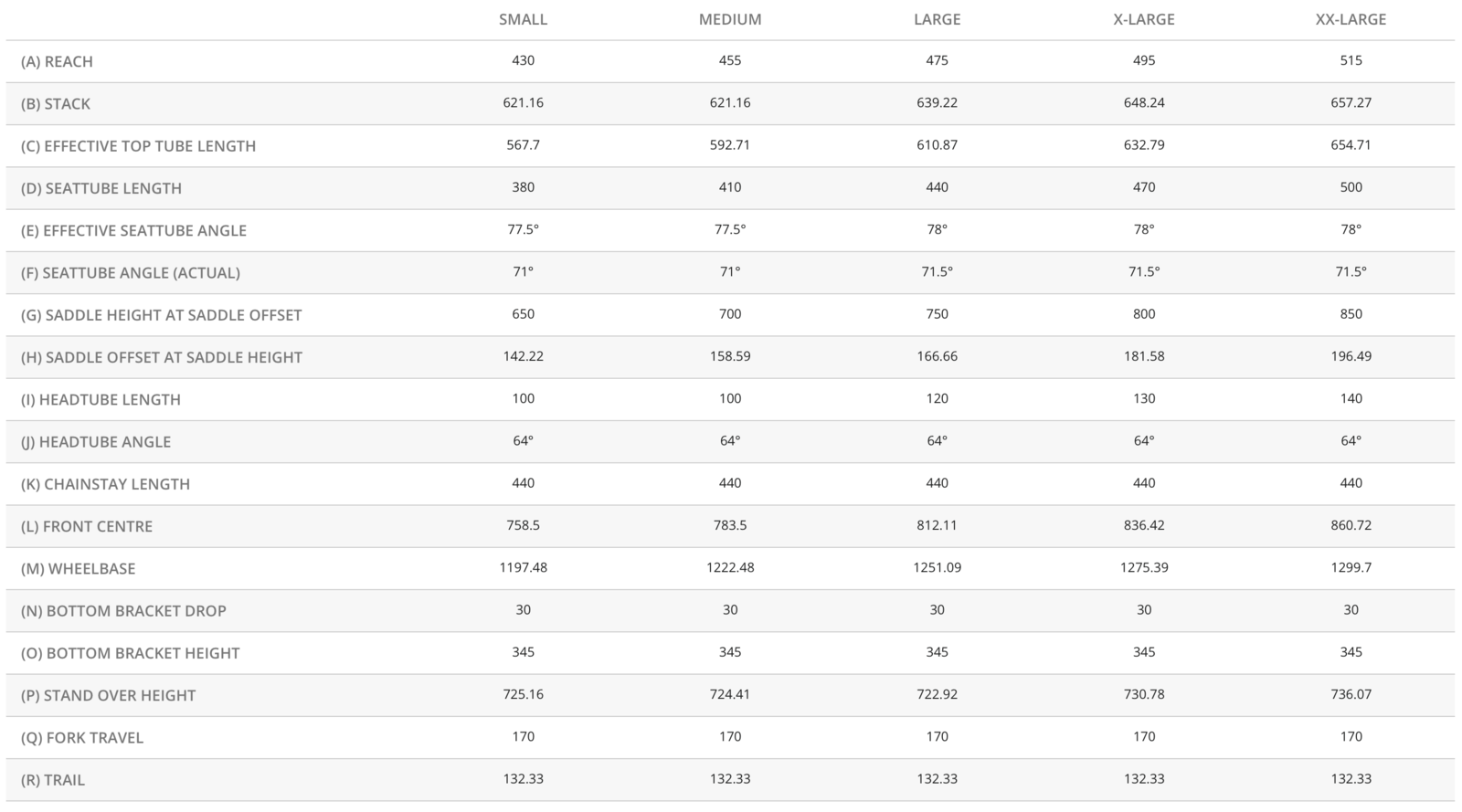Click the (A) REACH row label
This screenshot has height=812, width=1462.
(x=57, y=61)
